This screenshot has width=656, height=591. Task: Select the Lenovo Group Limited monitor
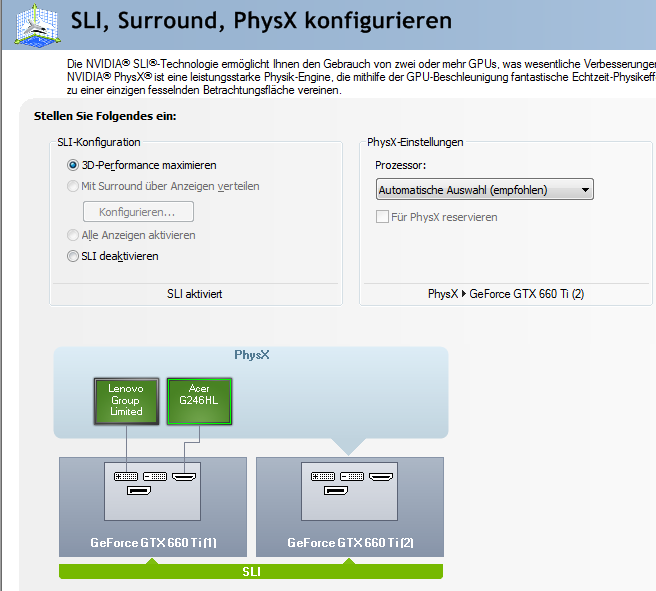(126, 401)
